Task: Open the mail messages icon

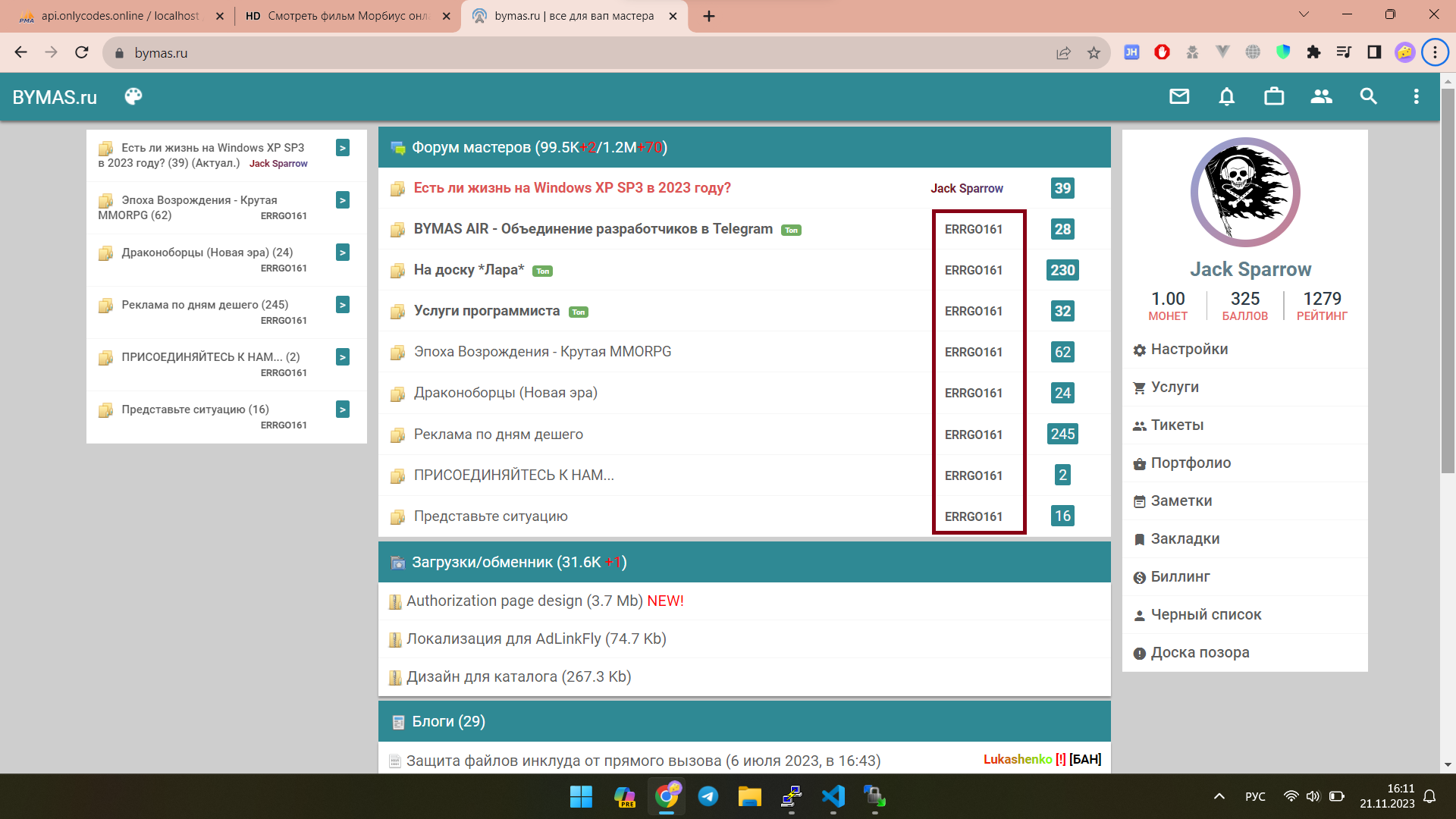Action: (x=1179, y=96)
